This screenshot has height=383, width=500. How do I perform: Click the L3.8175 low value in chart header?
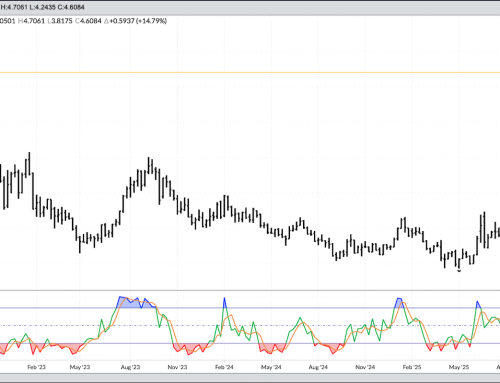pos(60,21)
